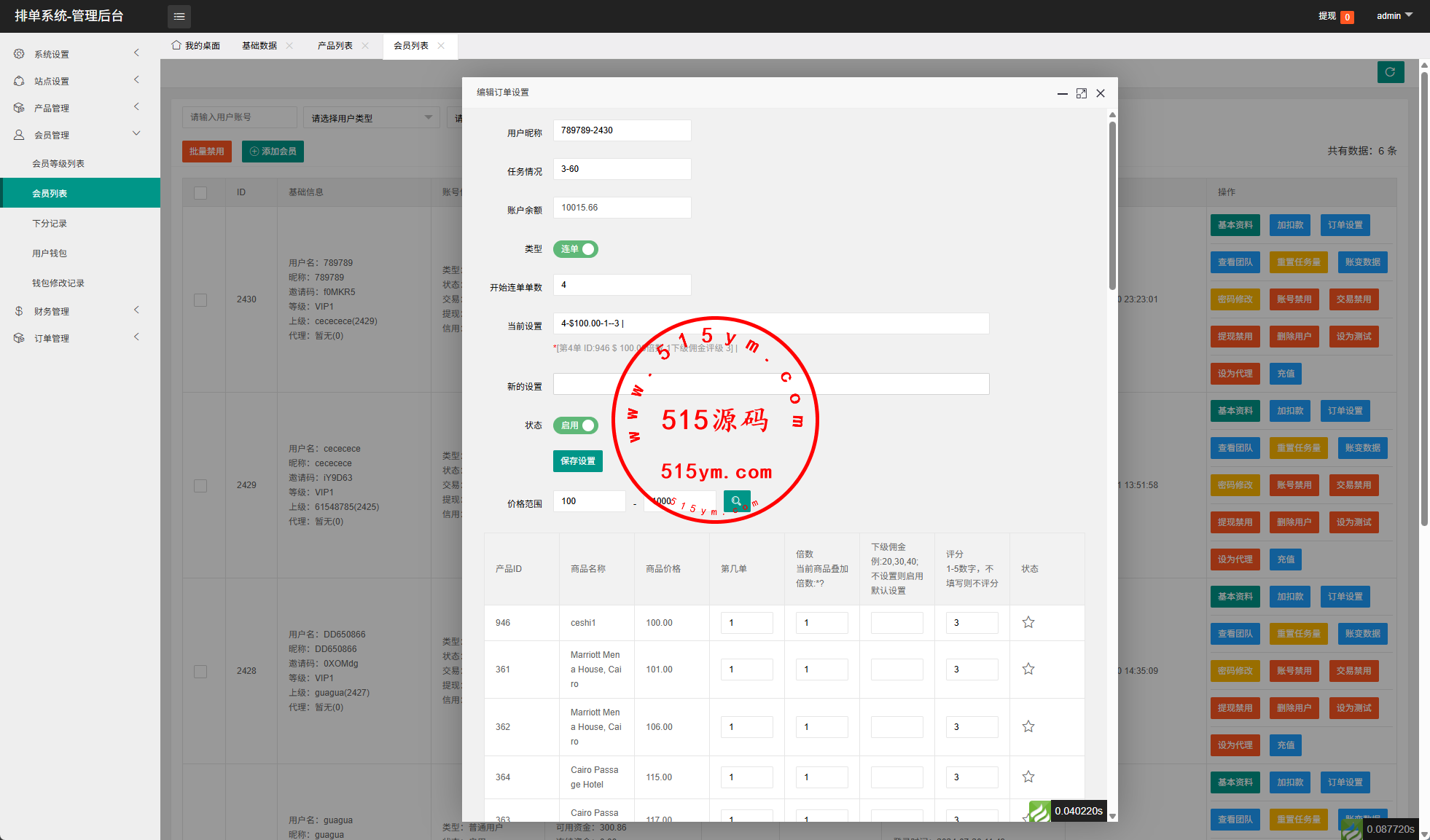
Task: Click the 保存设置 button
Action: [577, 461]
